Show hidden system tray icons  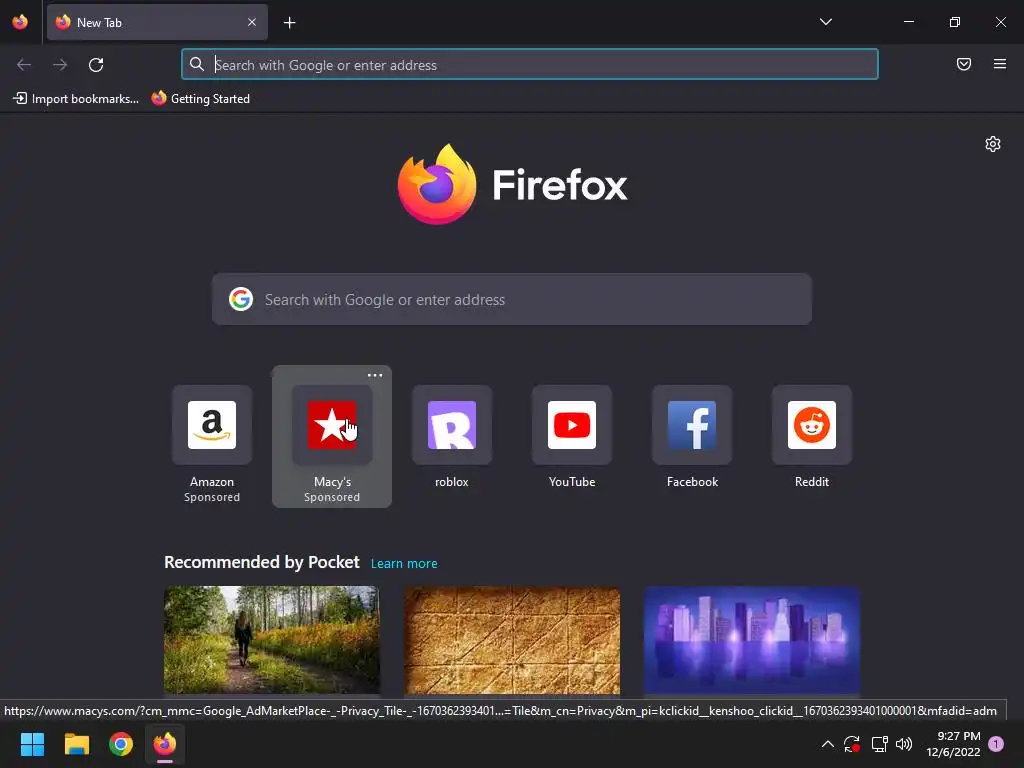click(827, 744)
